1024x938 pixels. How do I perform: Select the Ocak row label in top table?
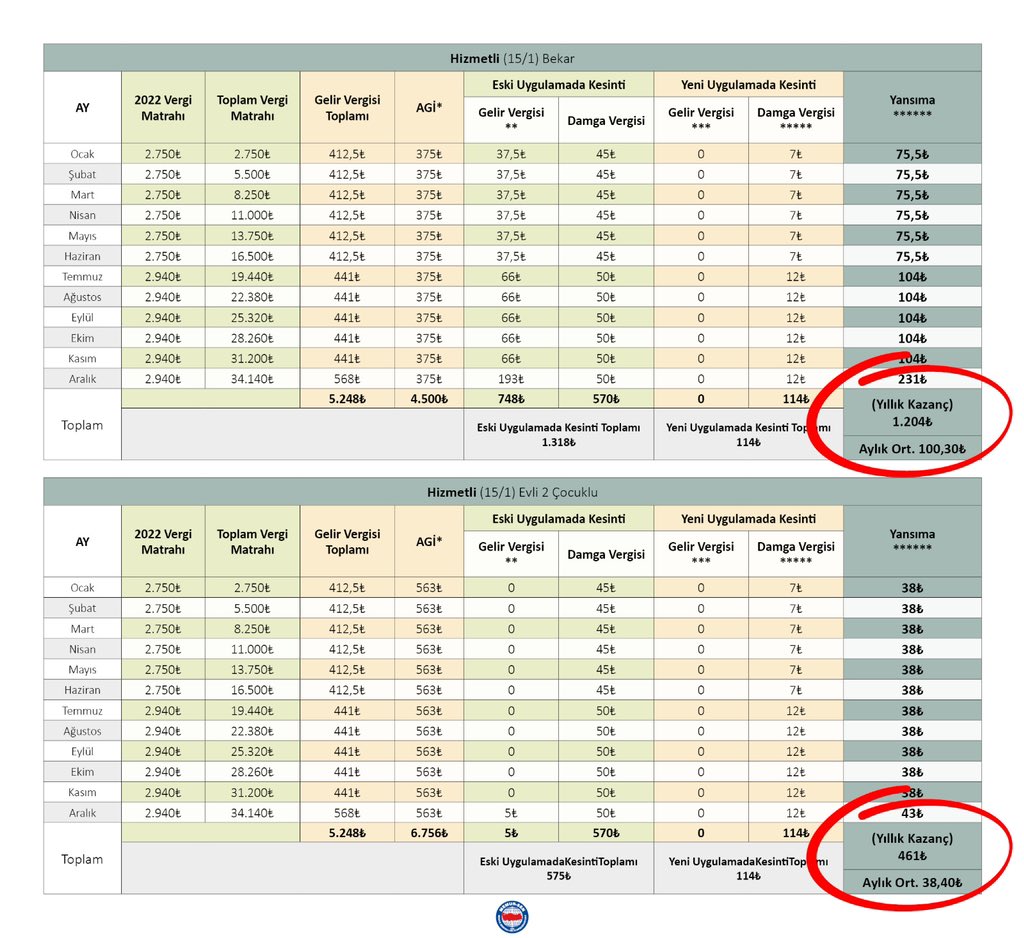click(x=81, y=153)
